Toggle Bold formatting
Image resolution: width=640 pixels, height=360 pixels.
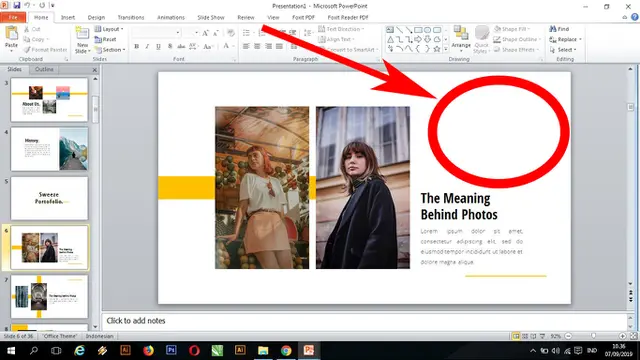[137, 47]
